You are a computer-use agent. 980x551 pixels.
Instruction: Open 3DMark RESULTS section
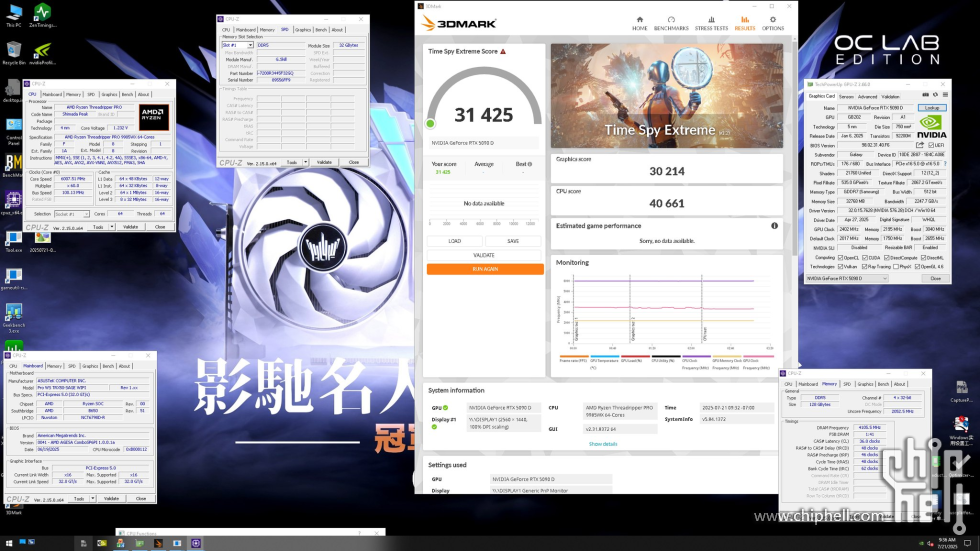(744, 23)
